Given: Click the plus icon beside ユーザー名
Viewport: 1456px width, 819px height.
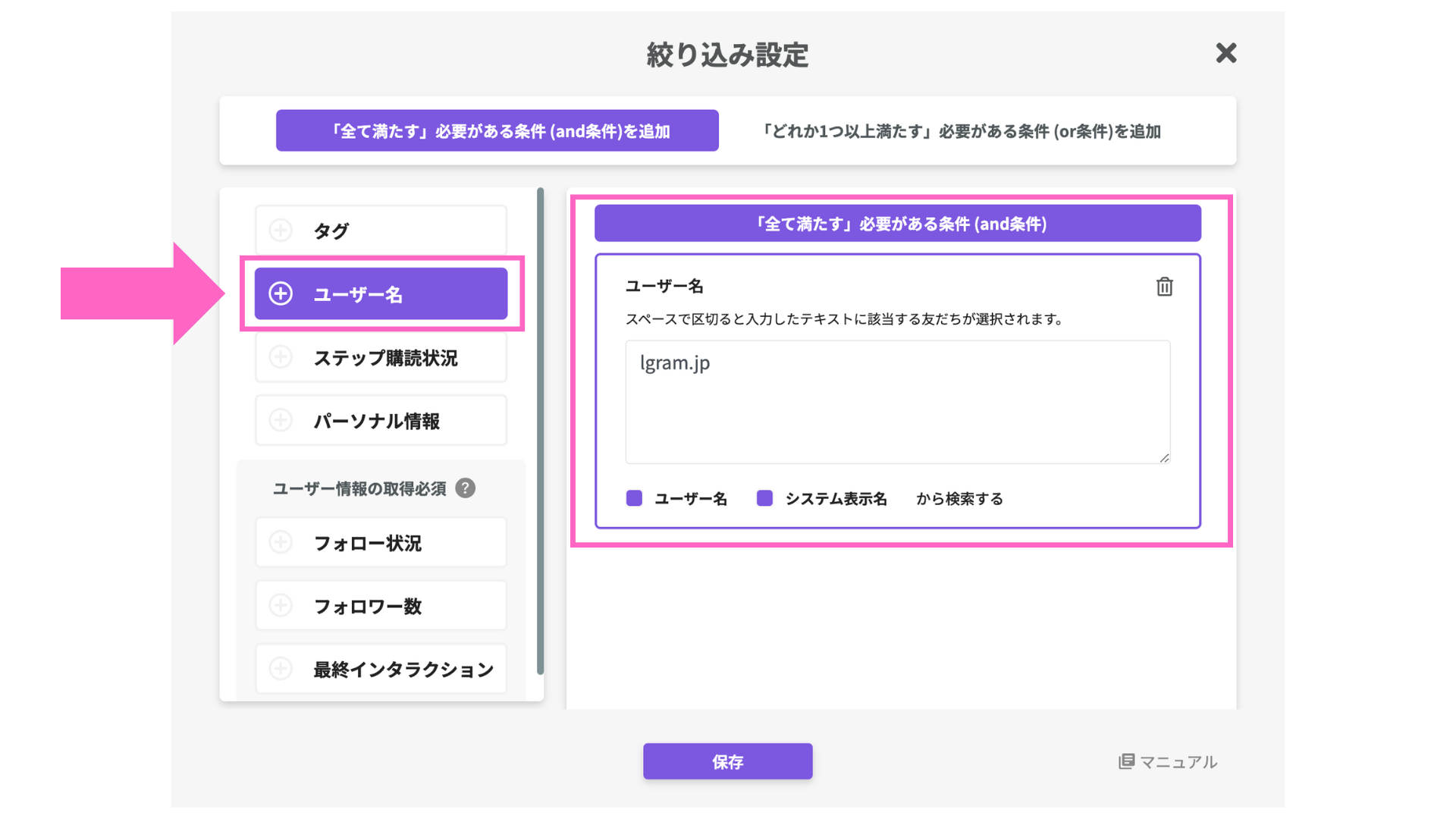Looking at the screenshot, I should (x=281, y=293).
